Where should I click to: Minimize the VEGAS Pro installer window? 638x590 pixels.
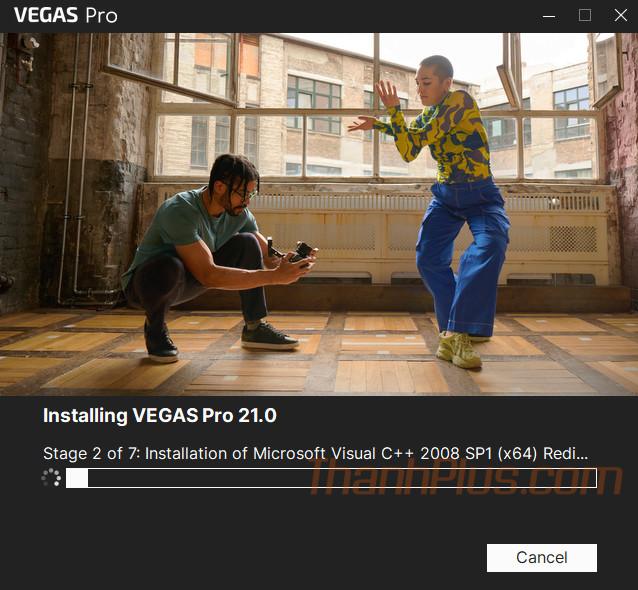549,16
